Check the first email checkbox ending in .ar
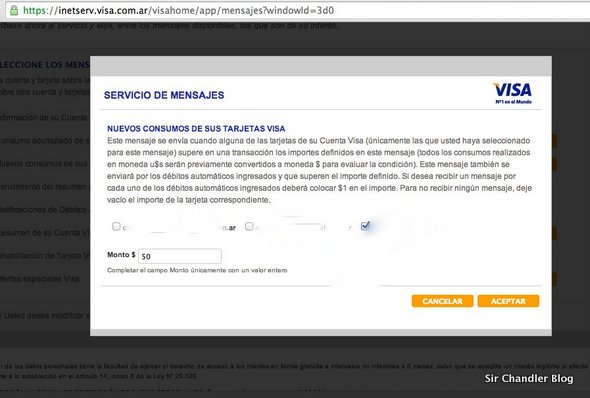Screen dimensions: 590x398 coord(116,226)
